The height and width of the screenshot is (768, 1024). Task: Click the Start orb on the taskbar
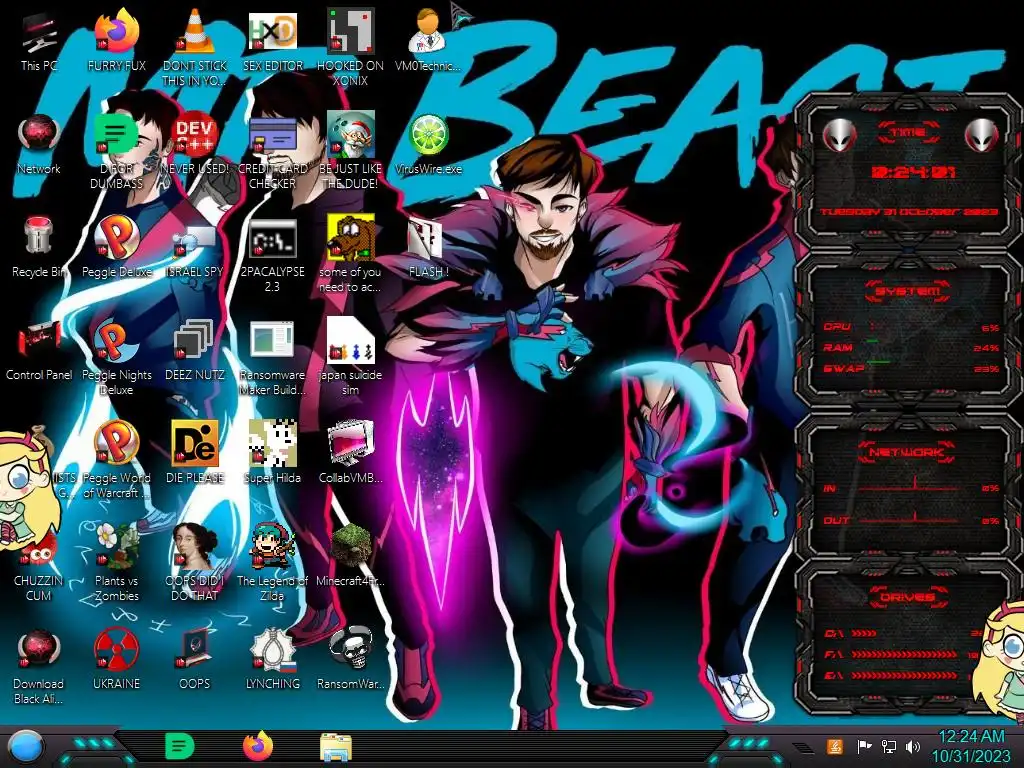[x=25, y=746]
